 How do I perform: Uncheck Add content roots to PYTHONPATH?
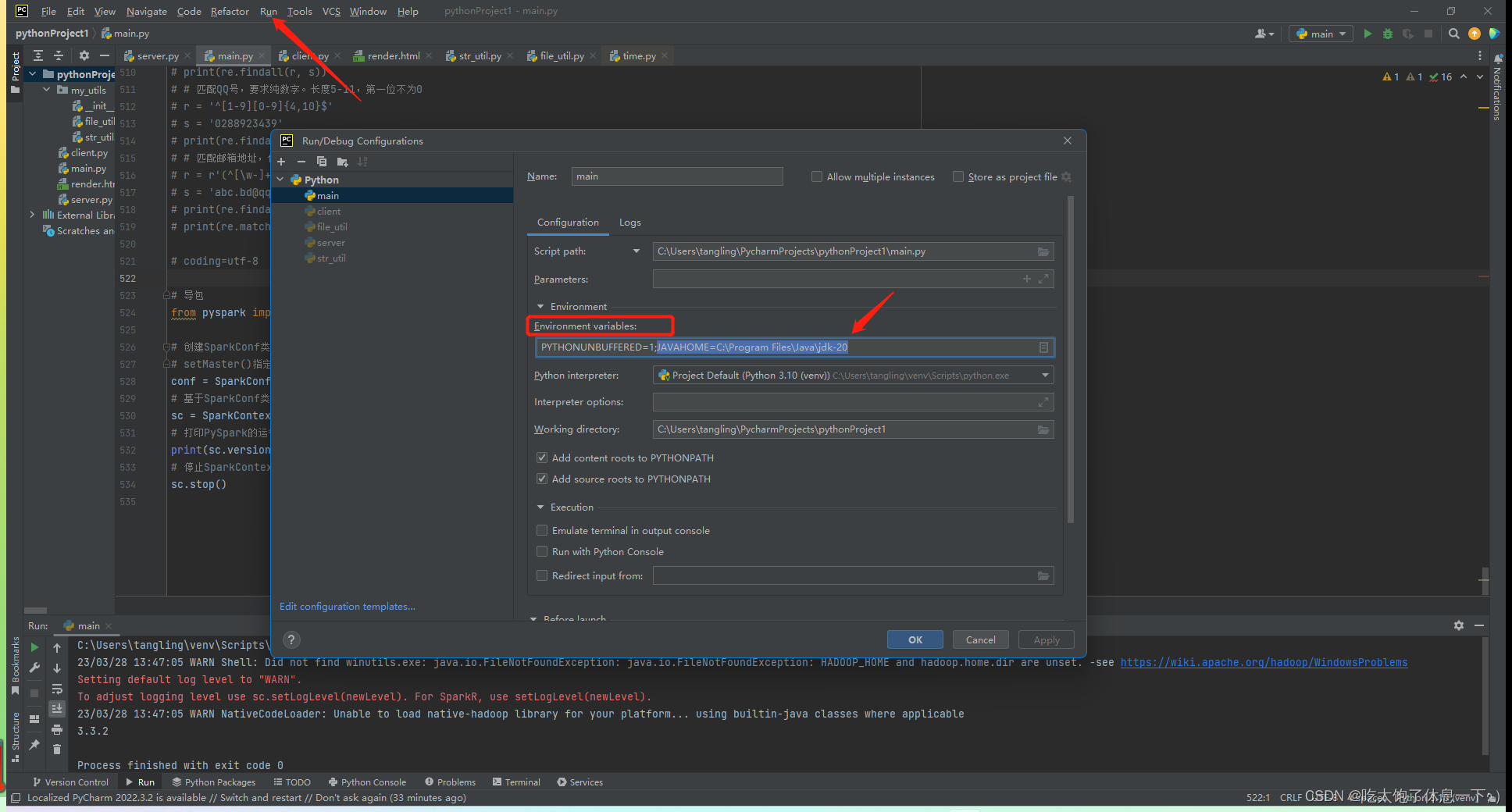point(542,458)
